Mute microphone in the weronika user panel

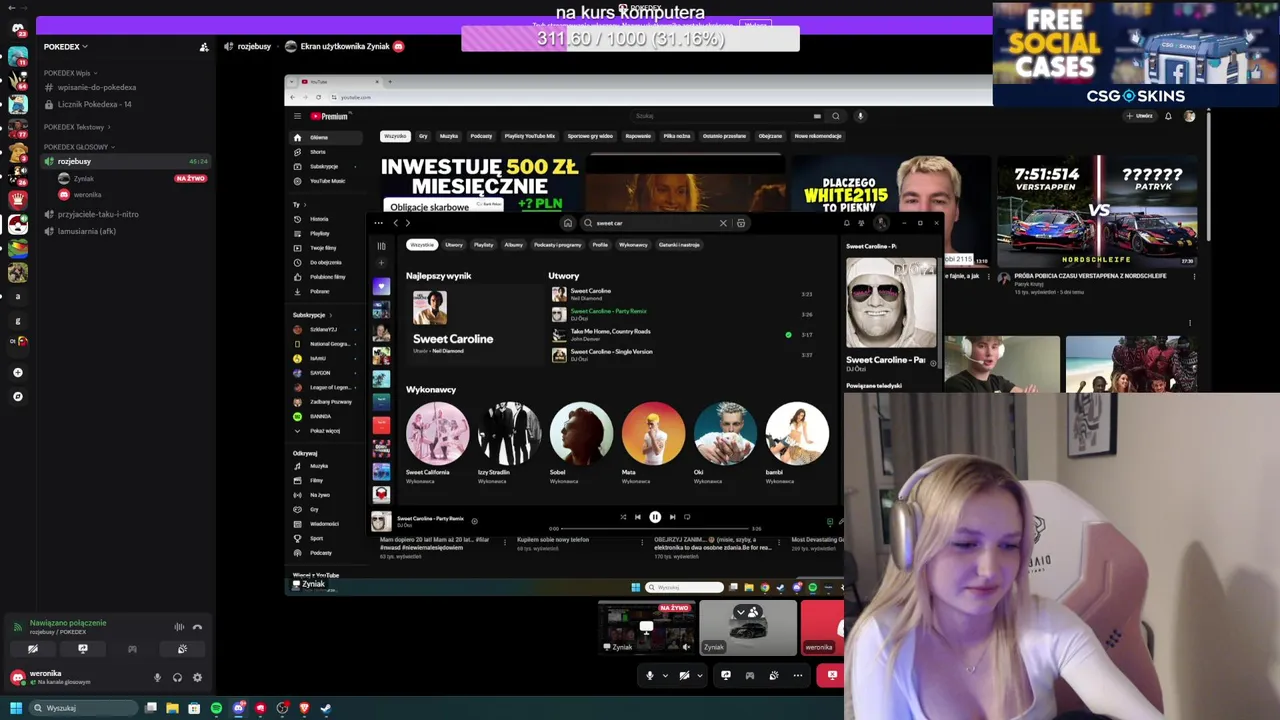tap(157, 677)
